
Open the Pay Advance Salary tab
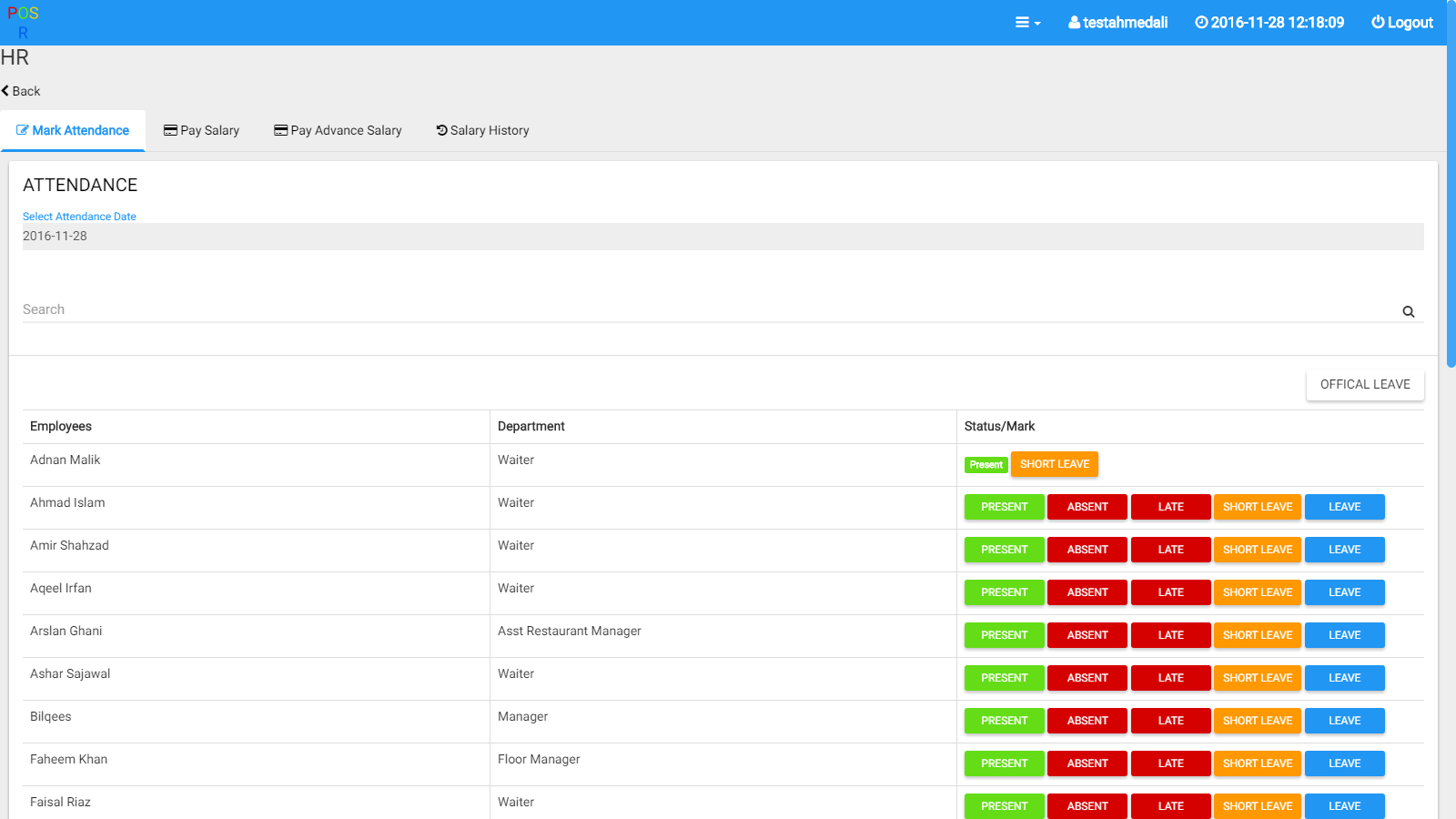[x=338, y=130]
